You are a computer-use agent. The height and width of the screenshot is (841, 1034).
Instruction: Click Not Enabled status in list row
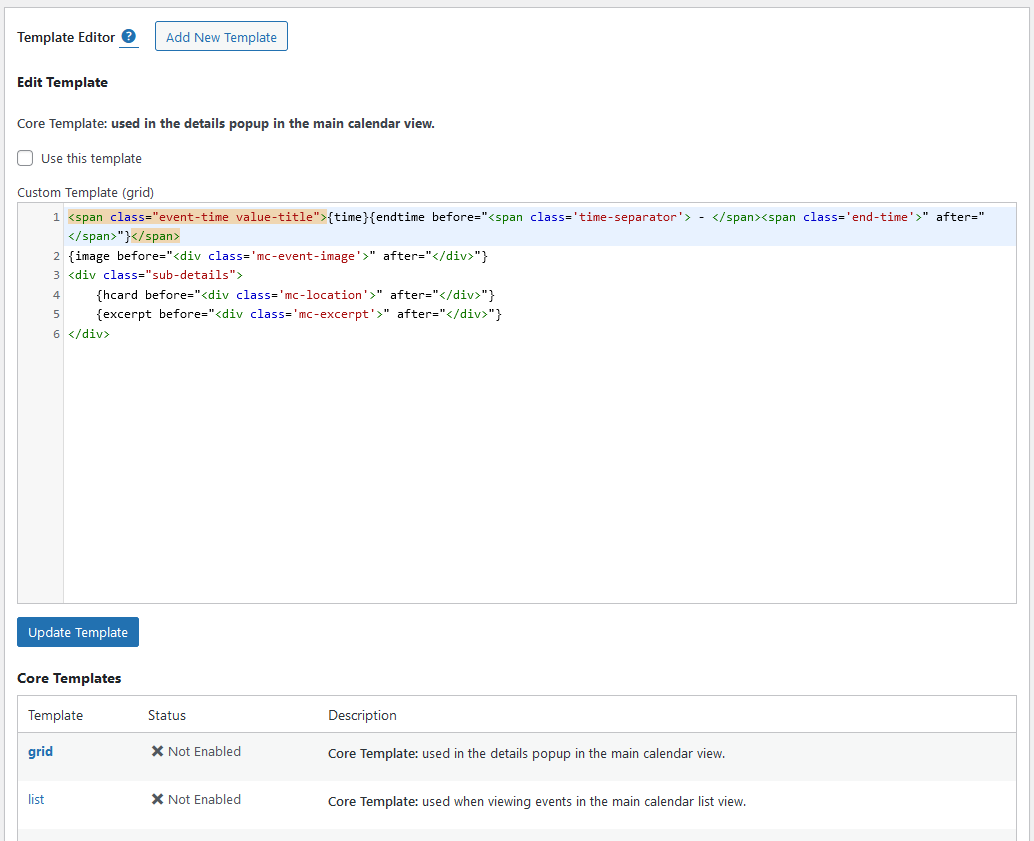point(204,799)
